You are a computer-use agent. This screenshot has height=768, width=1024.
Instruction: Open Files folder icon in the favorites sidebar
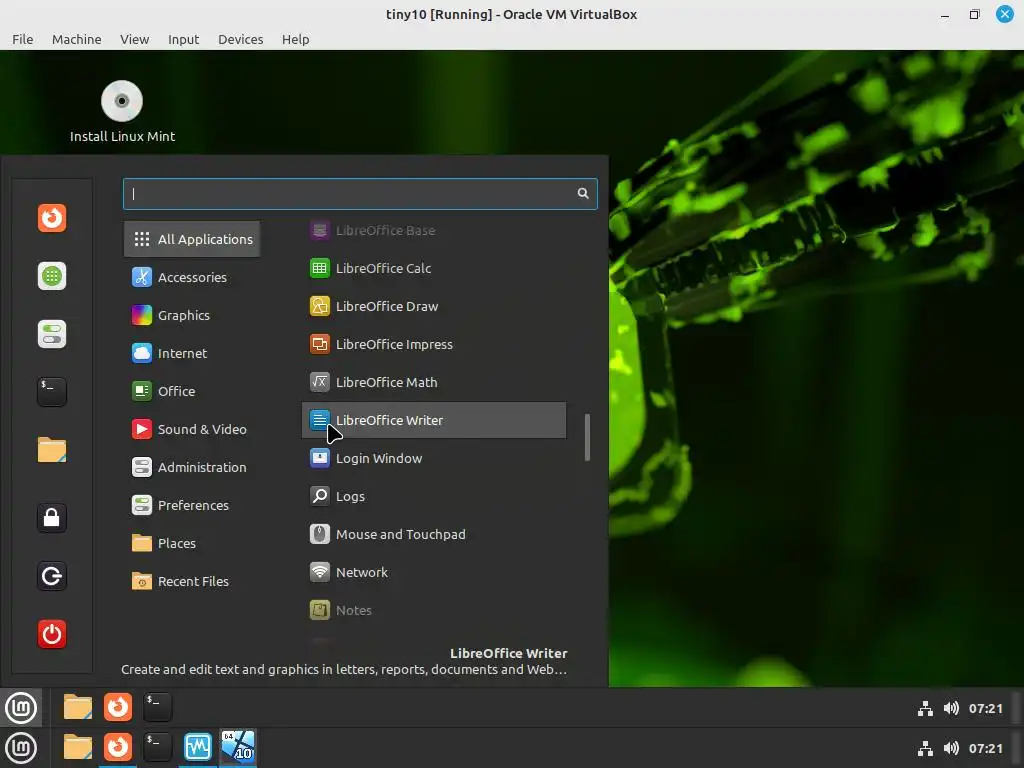click(52, 450)
